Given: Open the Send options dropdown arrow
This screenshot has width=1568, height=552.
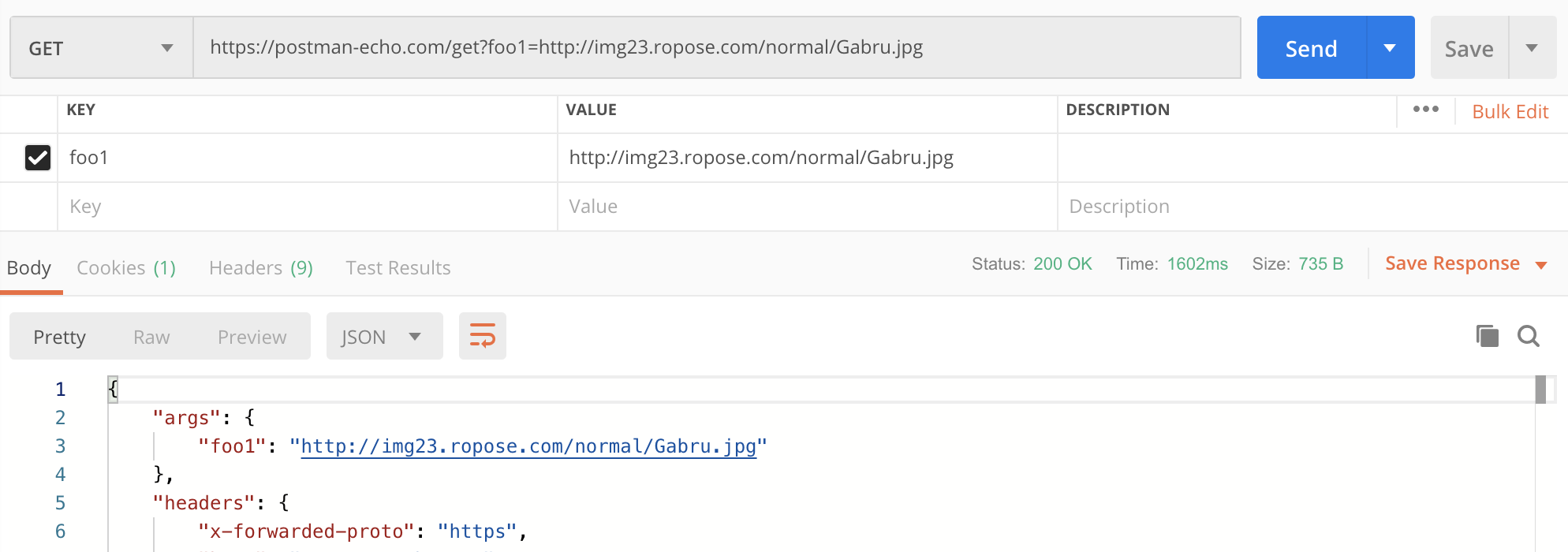Looking at the screenshot, I should click(1391, 48).
